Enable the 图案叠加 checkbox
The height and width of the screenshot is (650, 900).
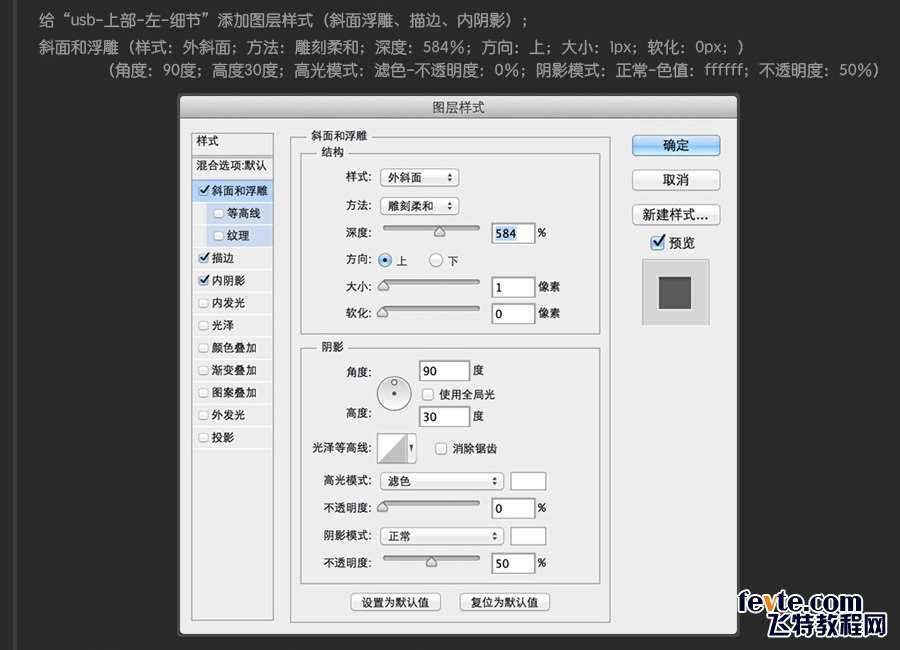pos(203,392)
